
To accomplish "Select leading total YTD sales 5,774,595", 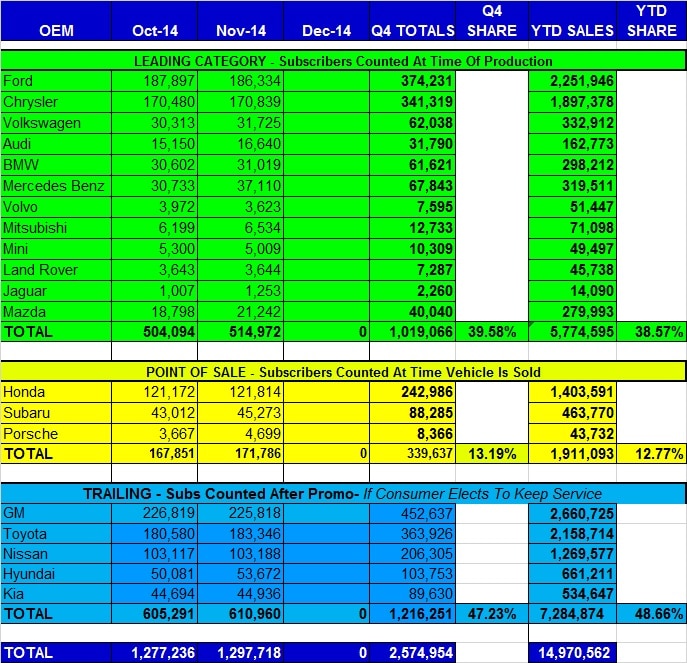I will tap(573, 332).
